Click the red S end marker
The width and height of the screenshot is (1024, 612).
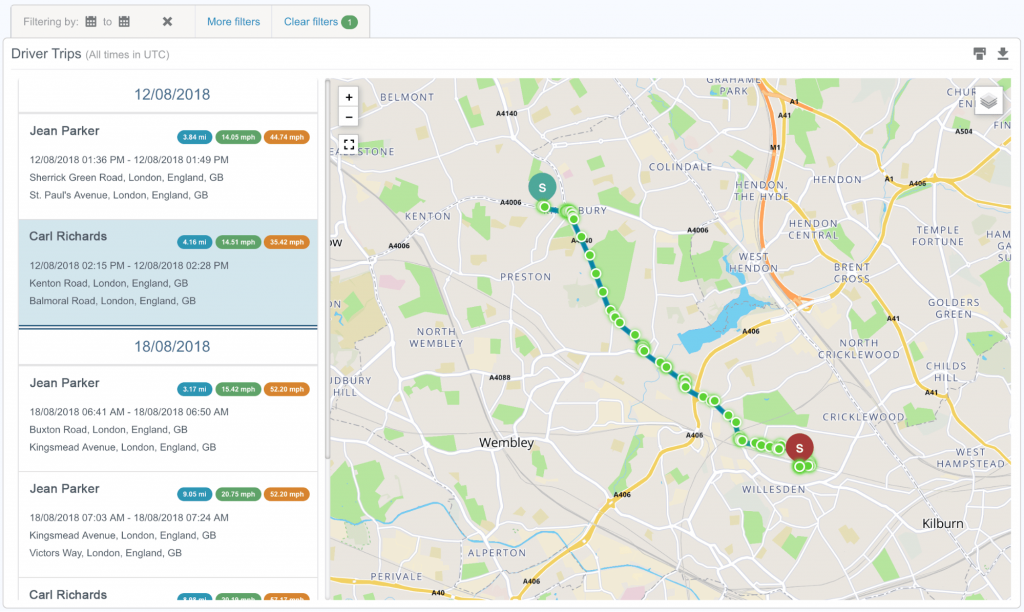tap(799, 448)
